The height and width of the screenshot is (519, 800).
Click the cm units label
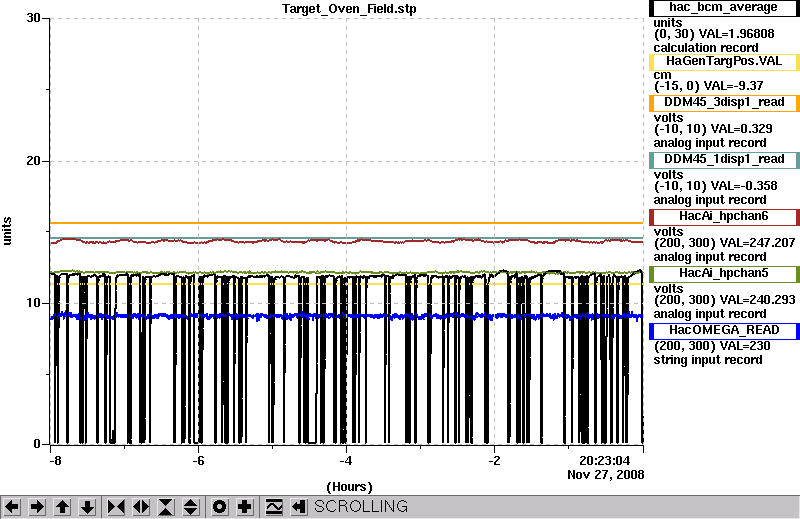tap(662, 75)
